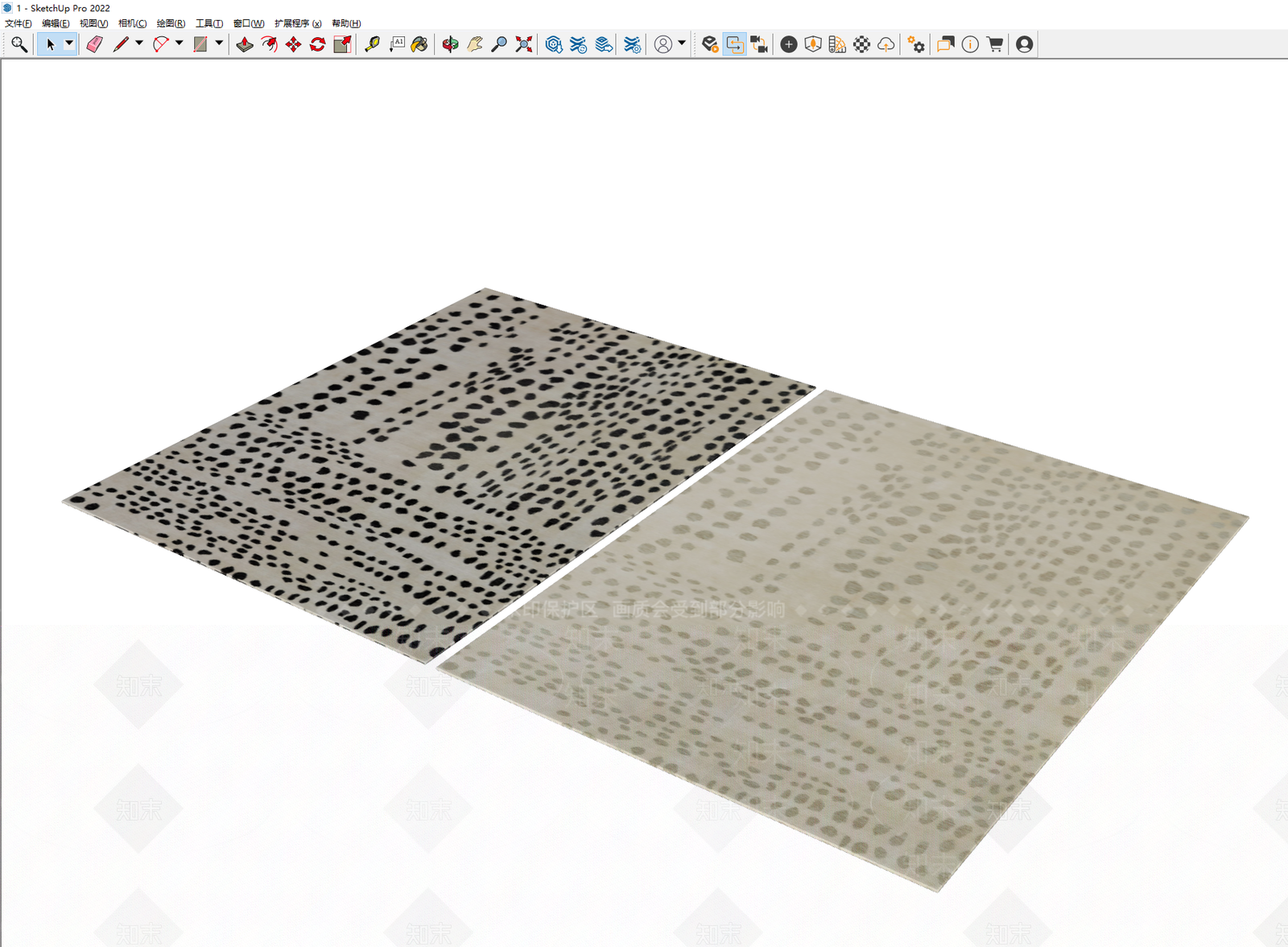Activate the Push/Pull tool

coord(245,44)
